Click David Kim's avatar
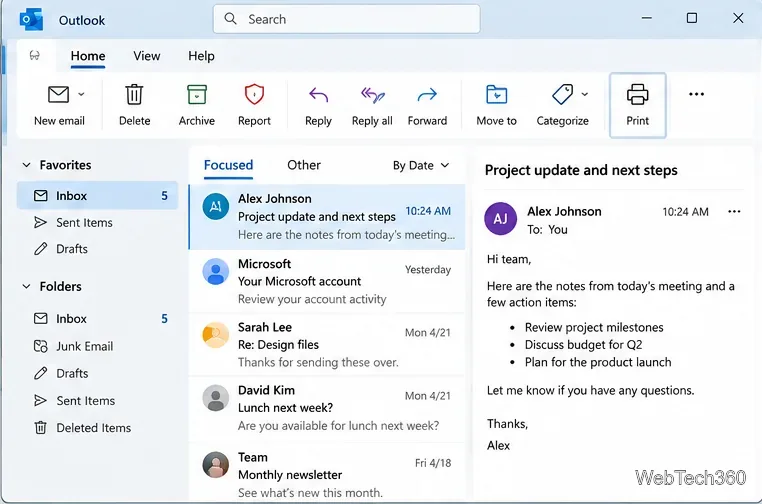 tap(216, 398)
